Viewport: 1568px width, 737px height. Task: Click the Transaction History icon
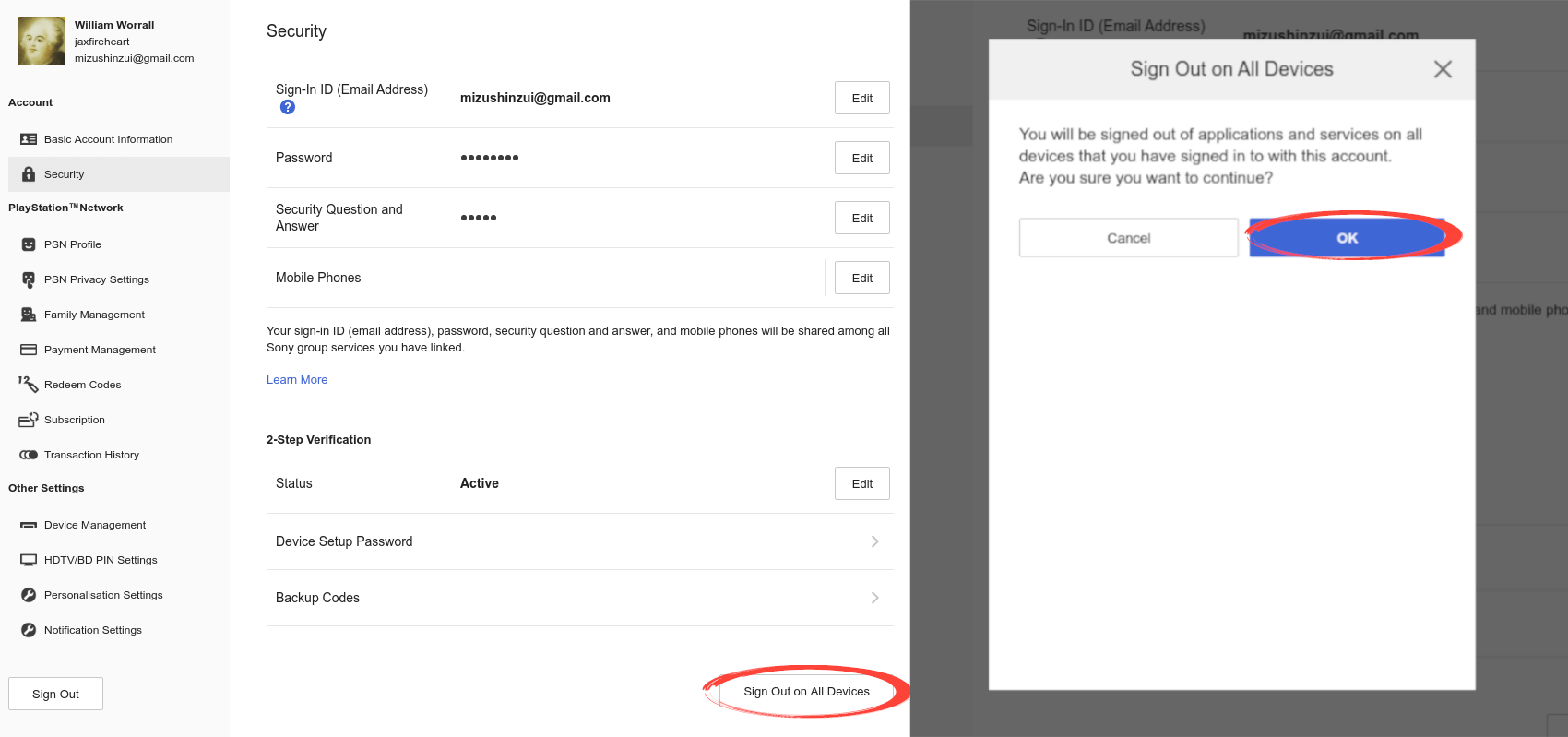tap(29, 455)
